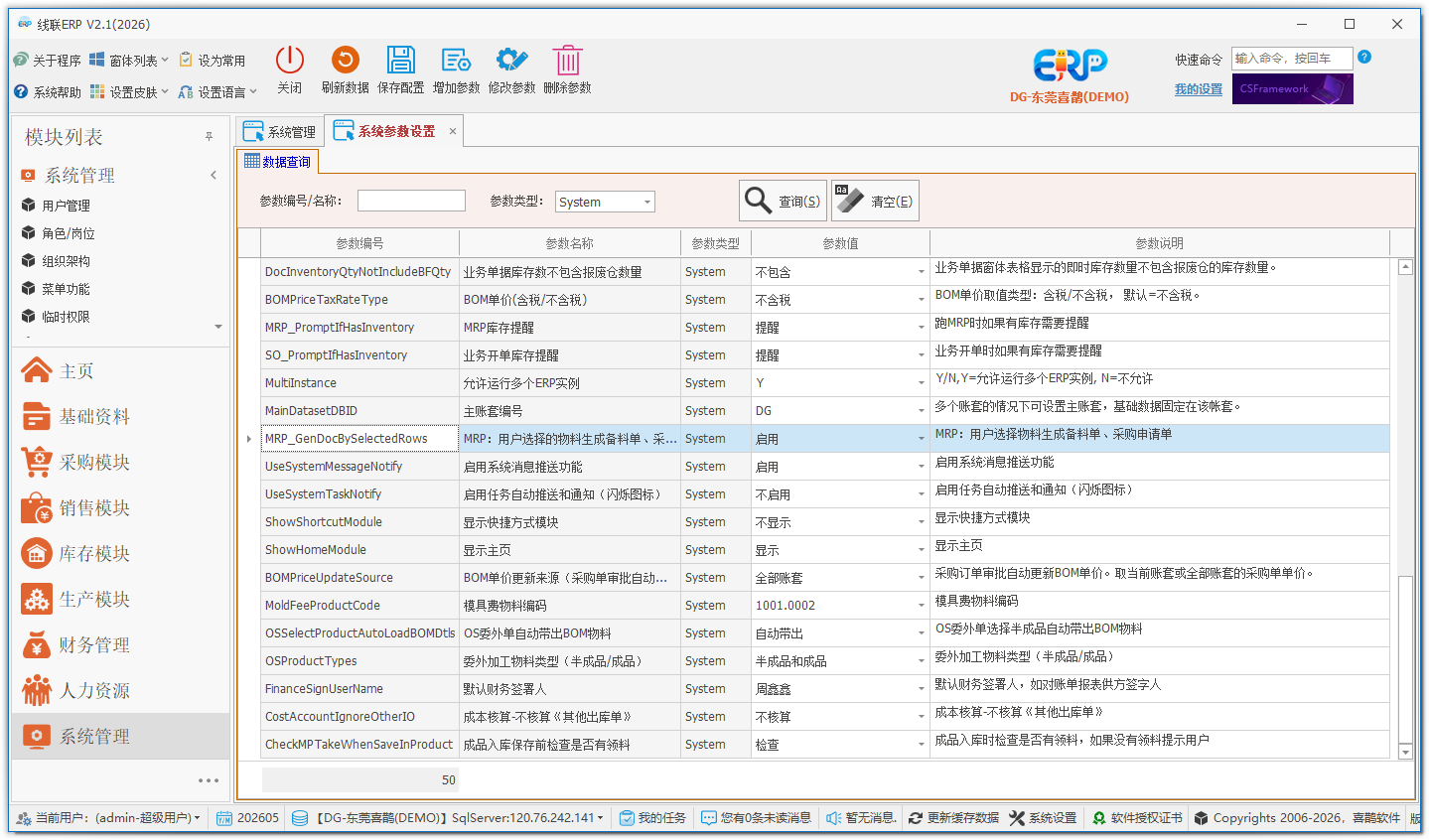Sort by 参数值 column header
This screenshot has height=840, width=1429.
(x=840, y=243)
